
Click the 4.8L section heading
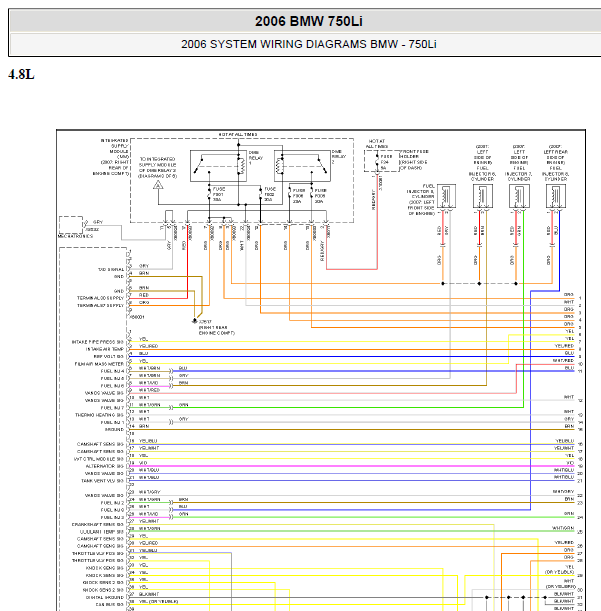pyautogui.click(x=21, y=74)
